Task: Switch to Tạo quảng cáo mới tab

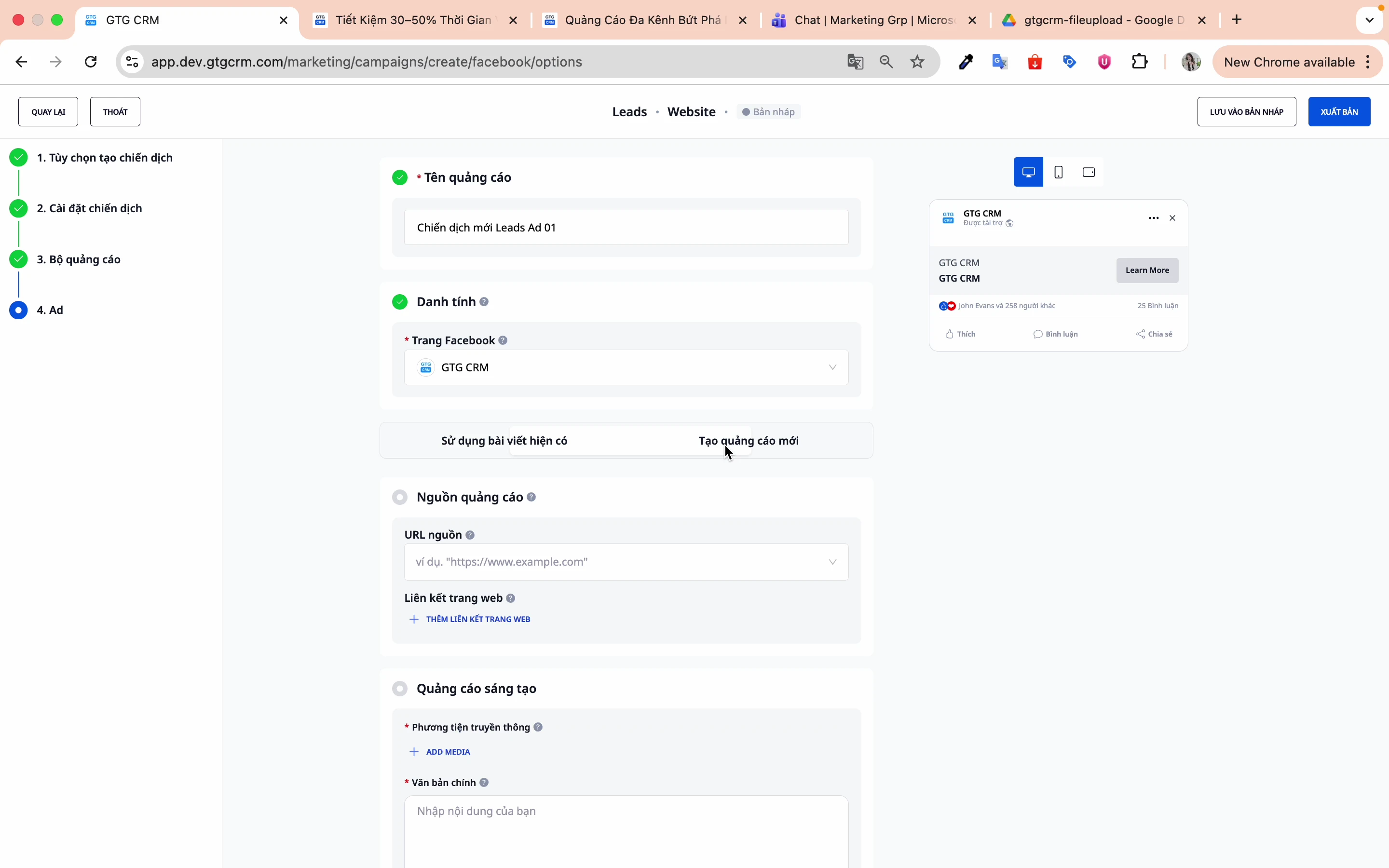Action: point(749,441)
